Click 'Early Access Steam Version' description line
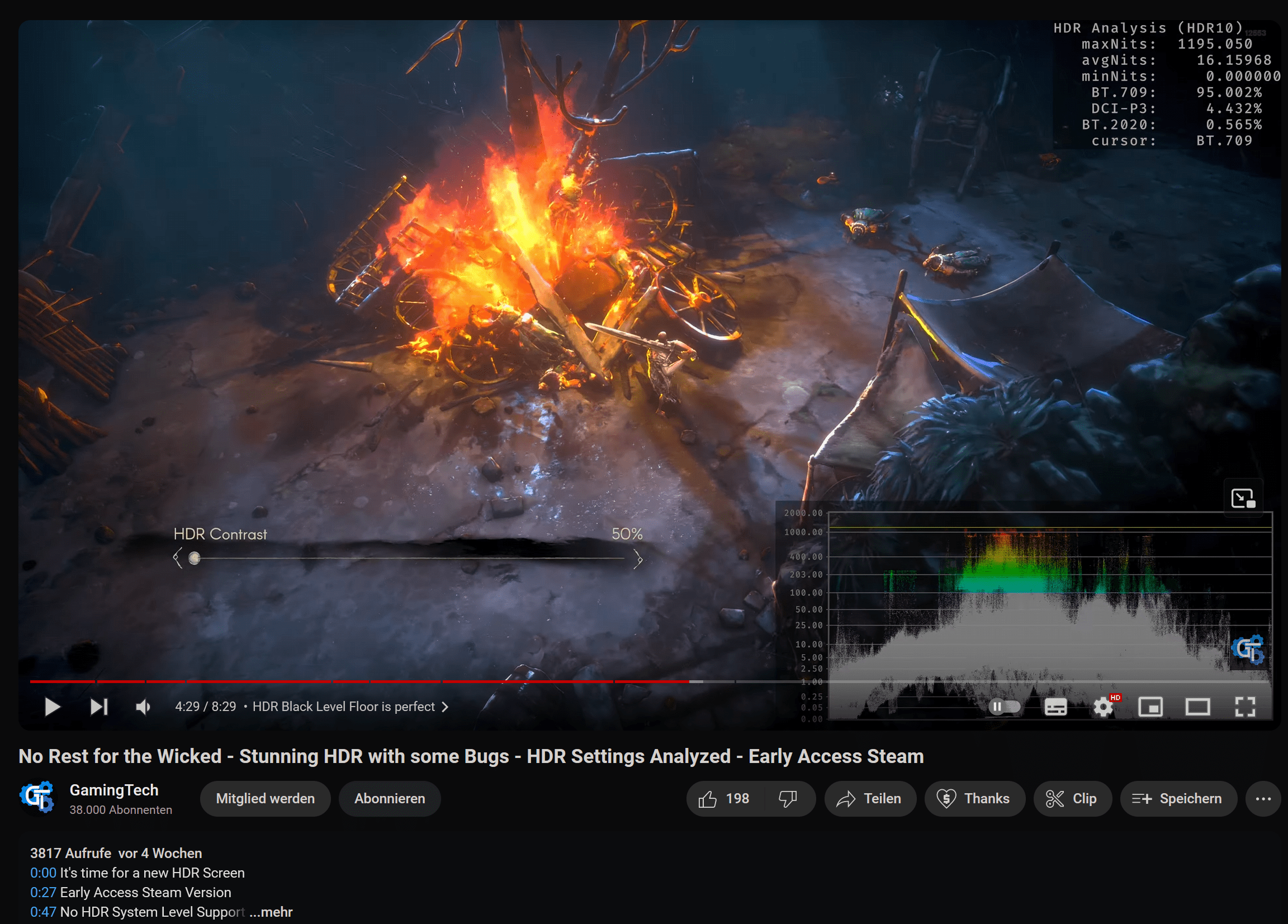 pyautogui.click(x=145, y=892)
